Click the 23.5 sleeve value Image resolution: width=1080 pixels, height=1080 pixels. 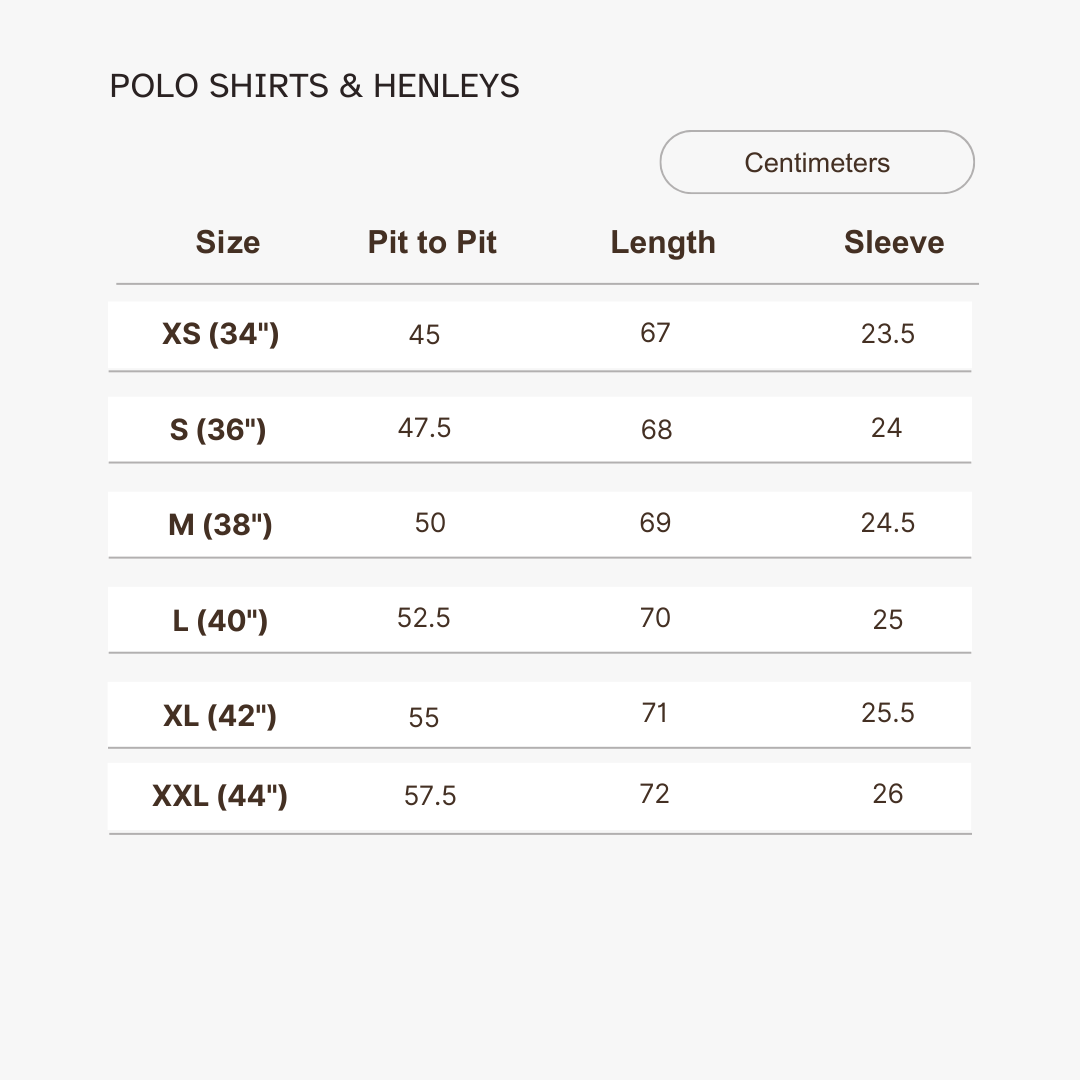click(888, 334)
